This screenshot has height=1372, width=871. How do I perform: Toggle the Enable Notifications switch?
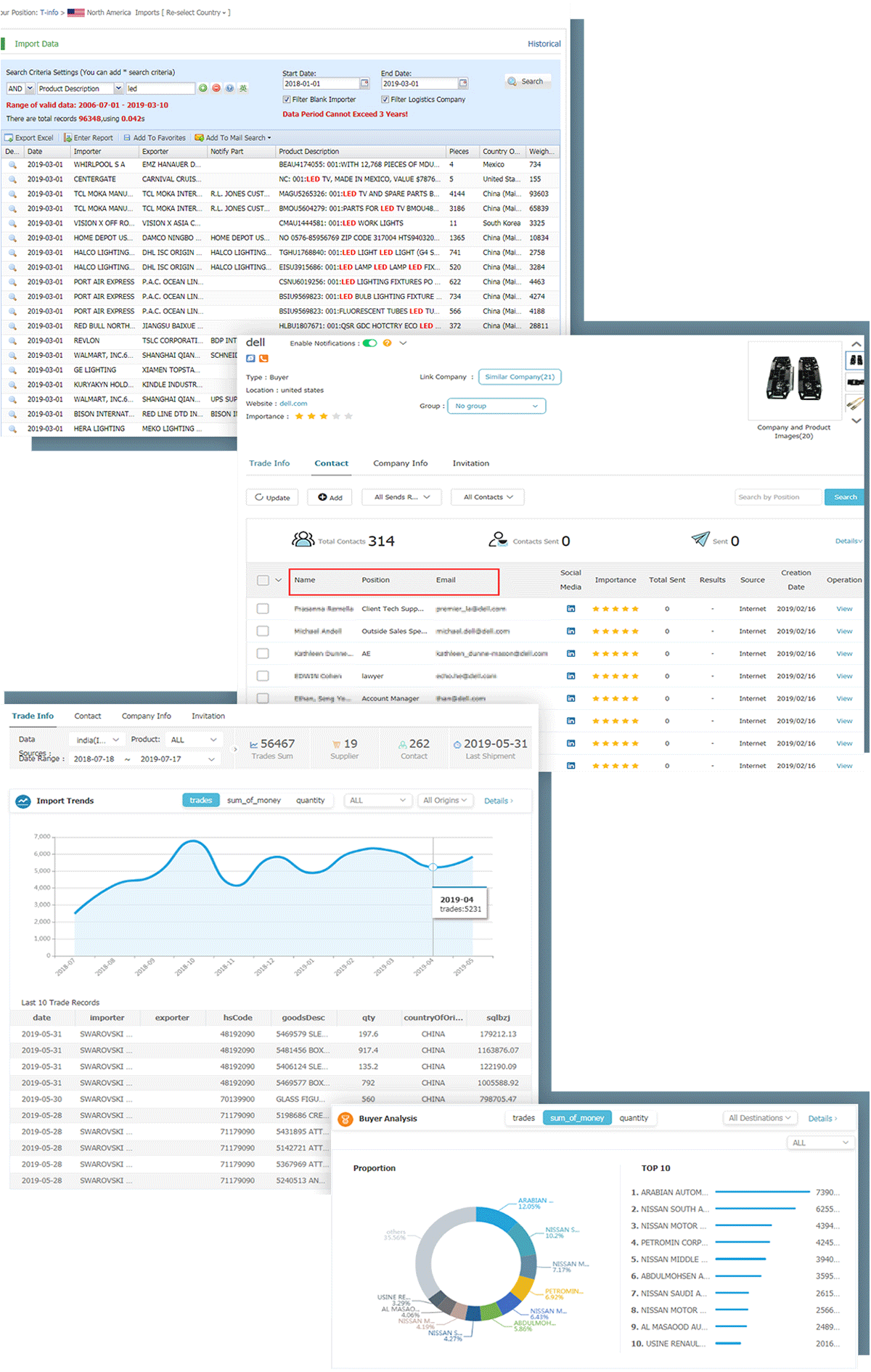370,343
